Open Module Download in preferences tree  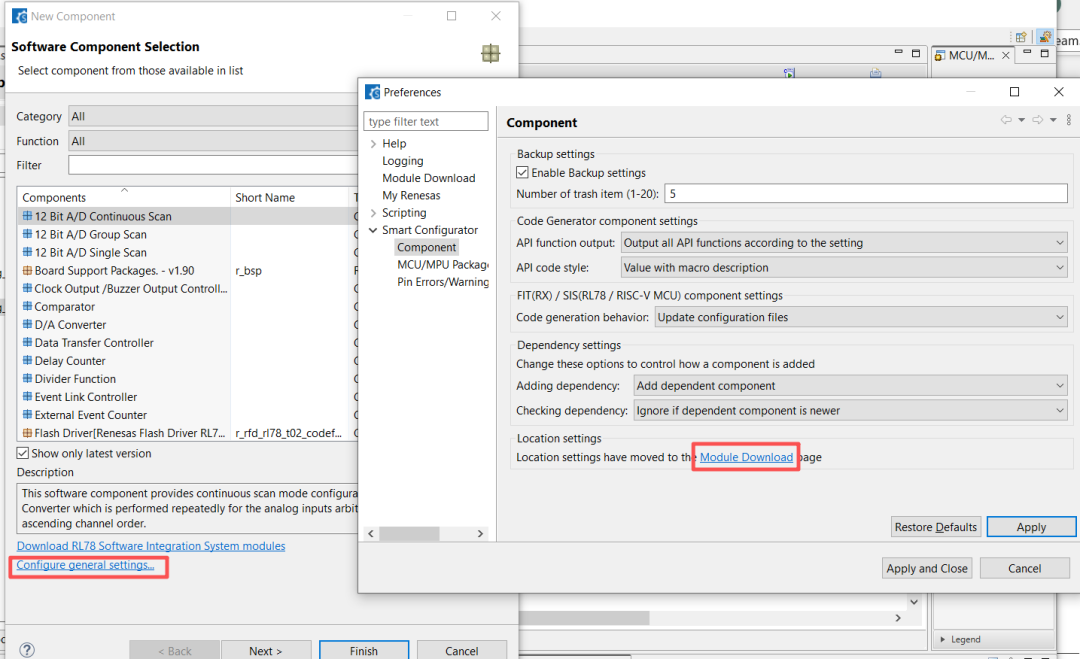[428, 178]
